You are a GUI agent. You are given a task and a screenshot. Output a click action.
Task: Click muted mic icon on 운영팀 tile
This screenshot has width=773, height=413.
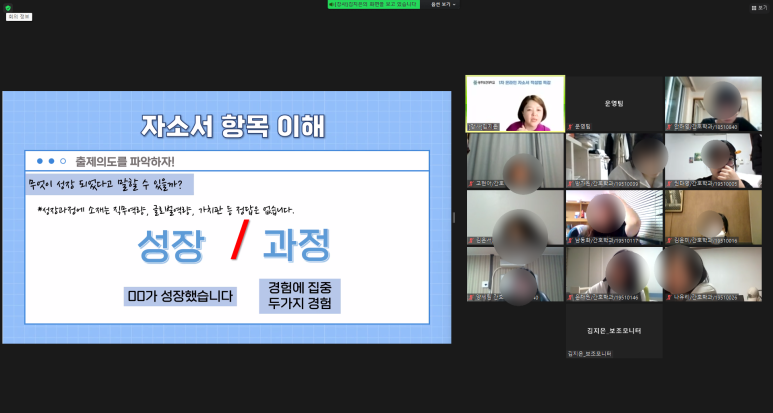571,126
